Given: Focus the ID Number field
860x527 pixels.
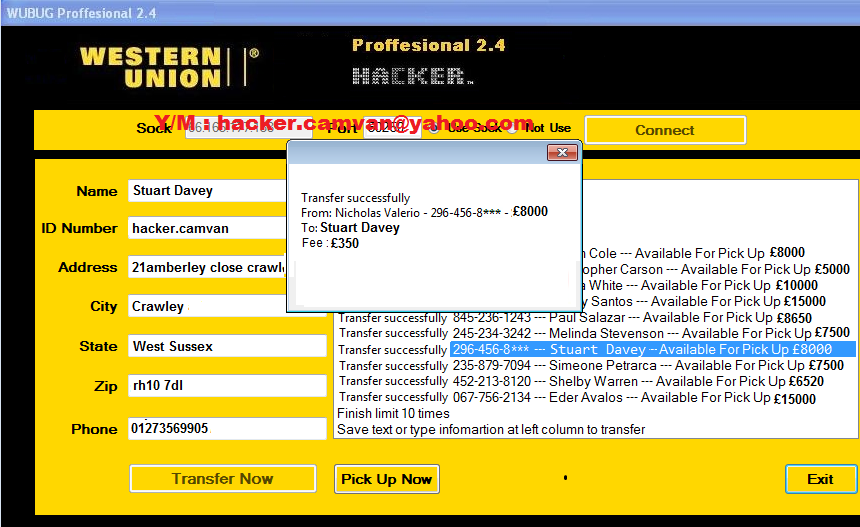Looking at the screenshot, I should (x=207, y=228).
